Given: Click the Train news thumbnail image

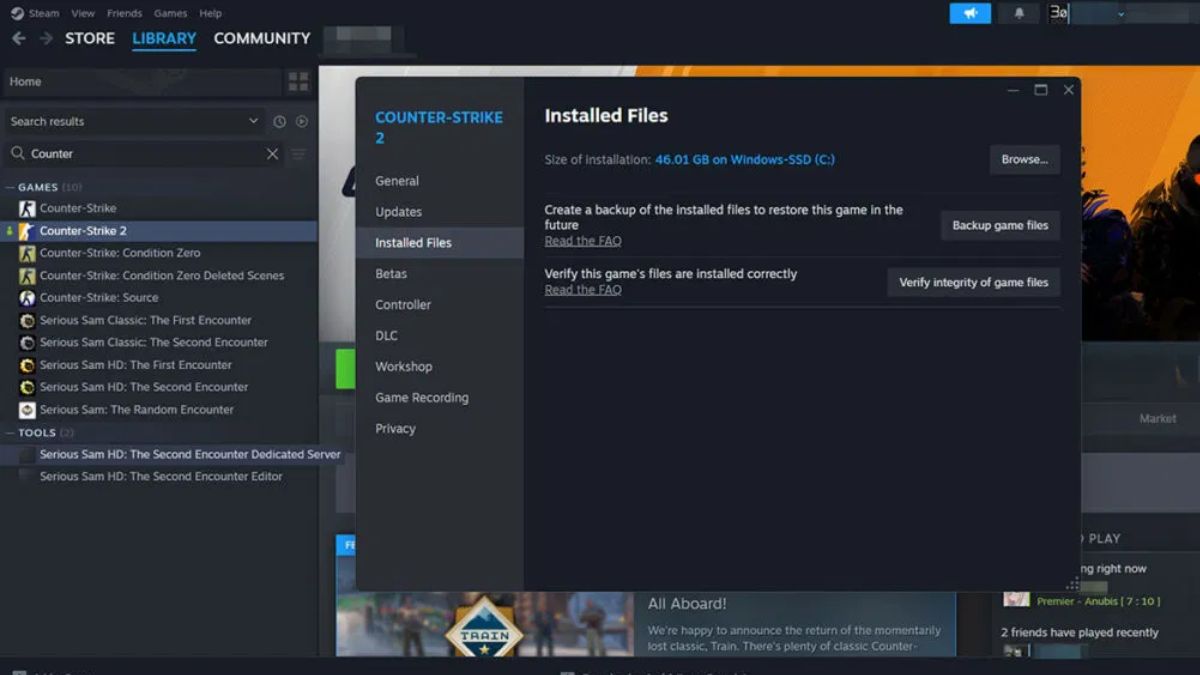Looking at the screenshot, I should [x=485, y=625].
